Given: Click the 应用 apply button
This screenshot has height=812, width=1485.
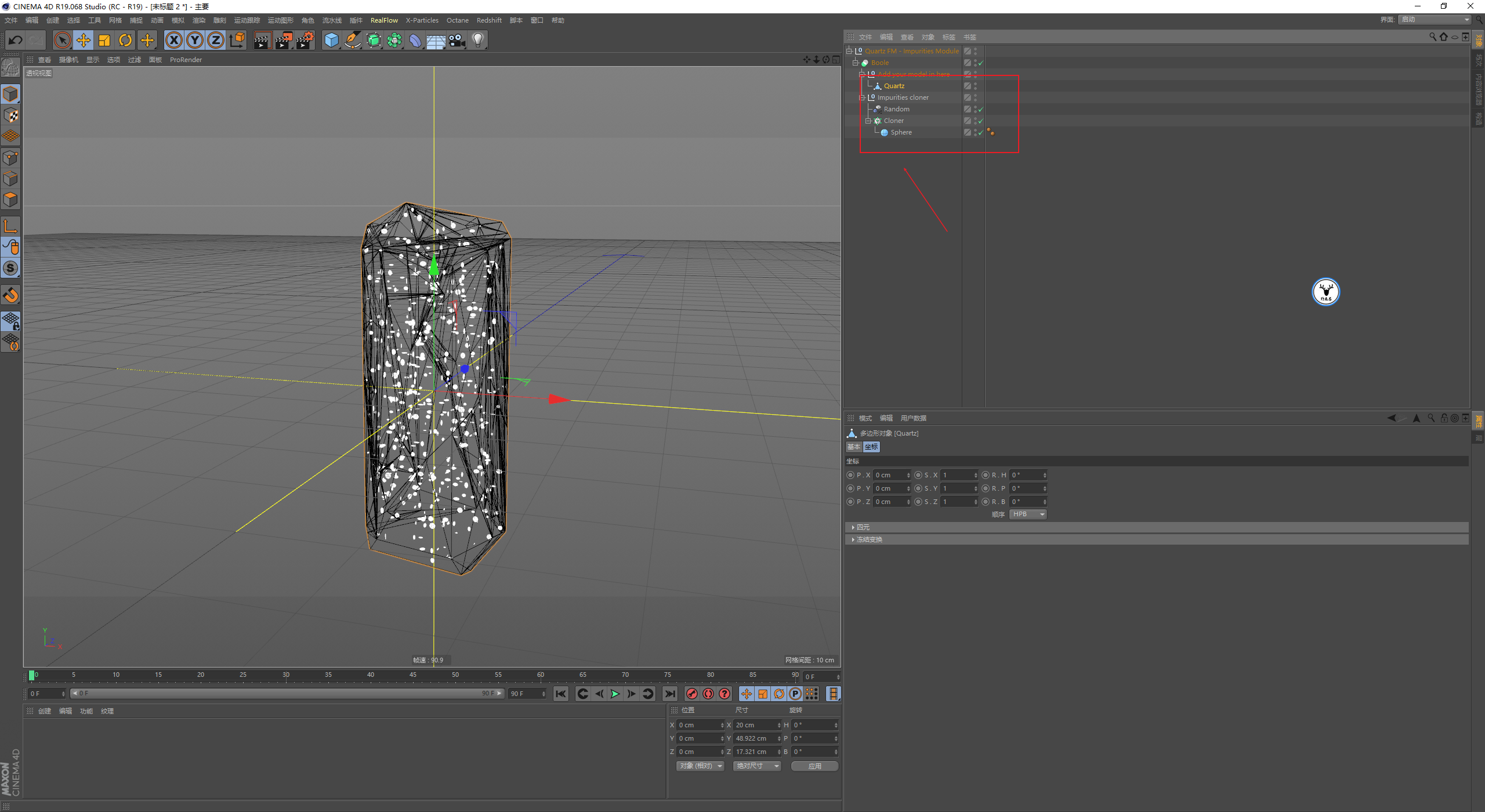Looking at the screenshot, I should click(x=814, y=766).
